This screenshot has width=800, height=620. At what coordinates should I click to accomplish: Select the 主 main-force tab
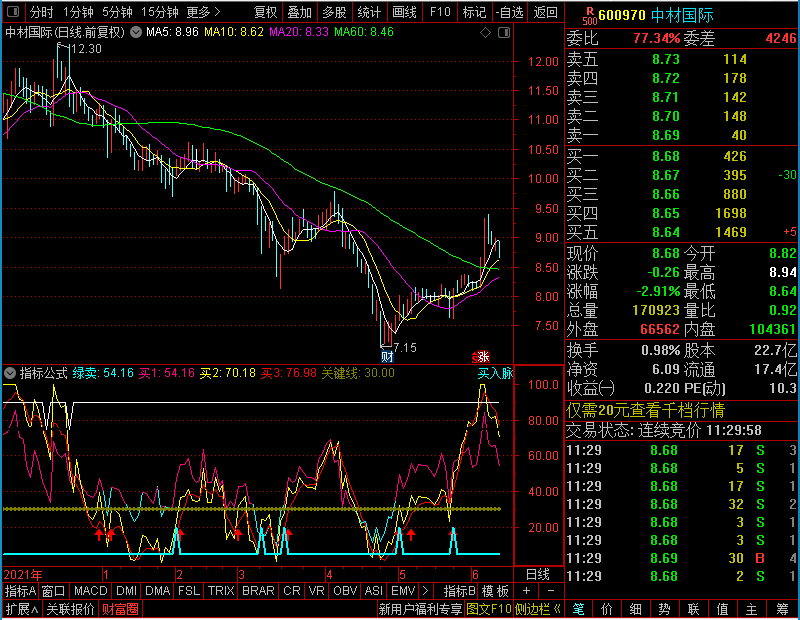pos(752,609)
